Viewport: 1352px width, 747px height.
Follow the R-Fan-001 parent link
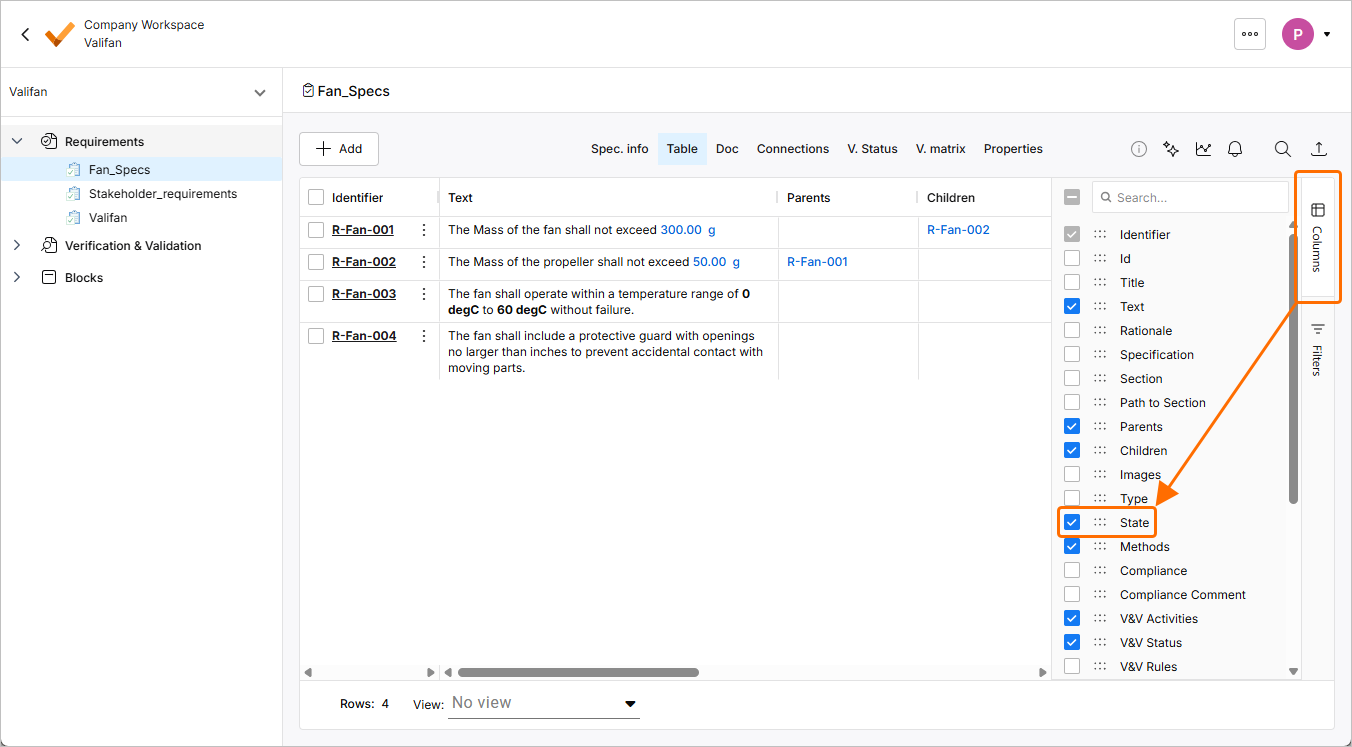pos(817,262)
